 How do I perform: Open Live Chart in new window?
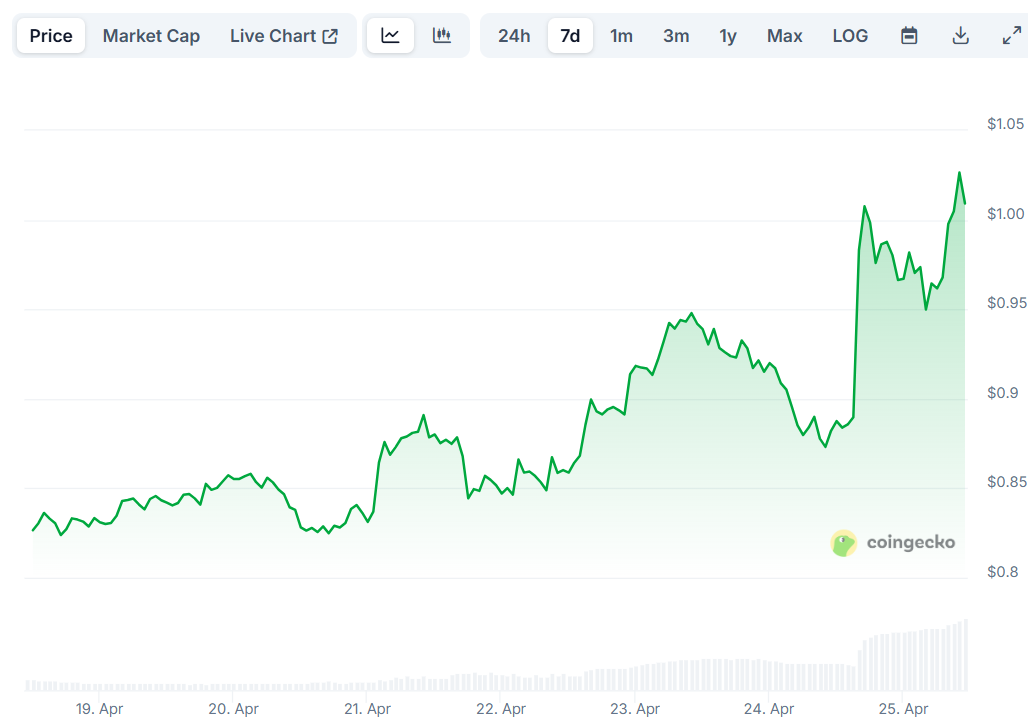(x=284, y=36)
